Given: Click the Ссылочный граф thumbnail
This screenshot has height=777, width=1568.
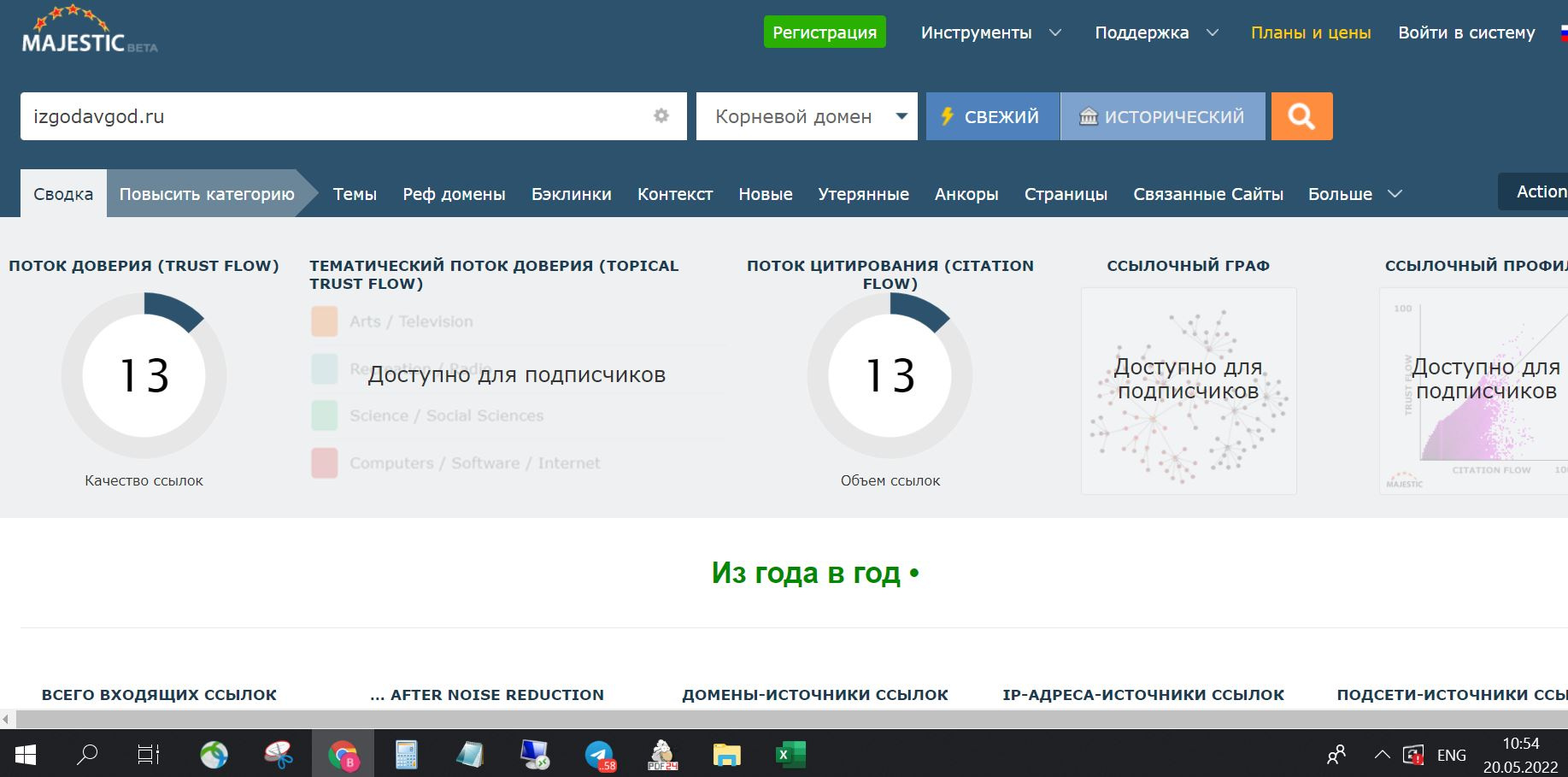Looking at the screenshot, I should [1189, 391].
